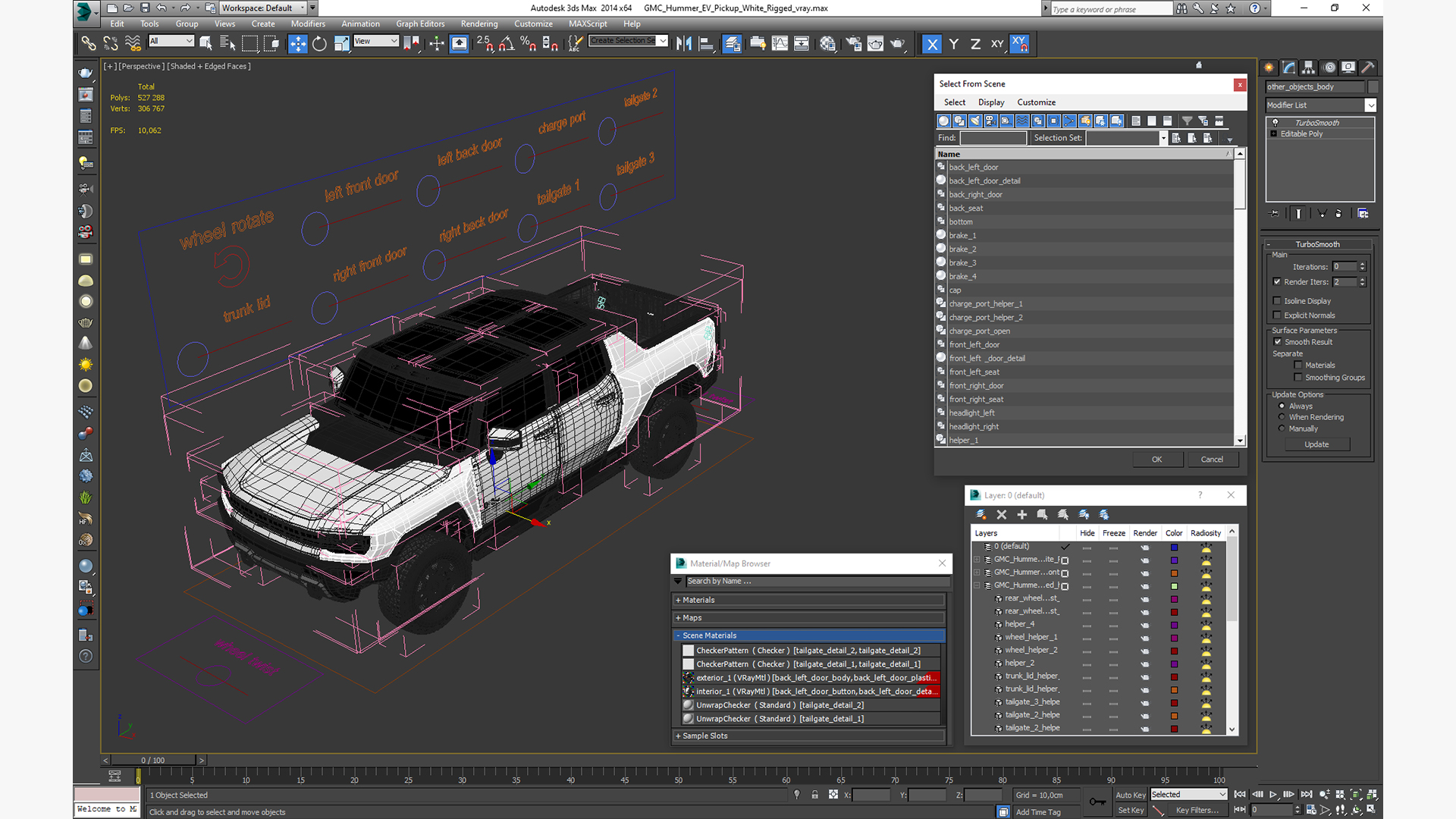Click the TurboSmooth Update button

coord(1316,445)
